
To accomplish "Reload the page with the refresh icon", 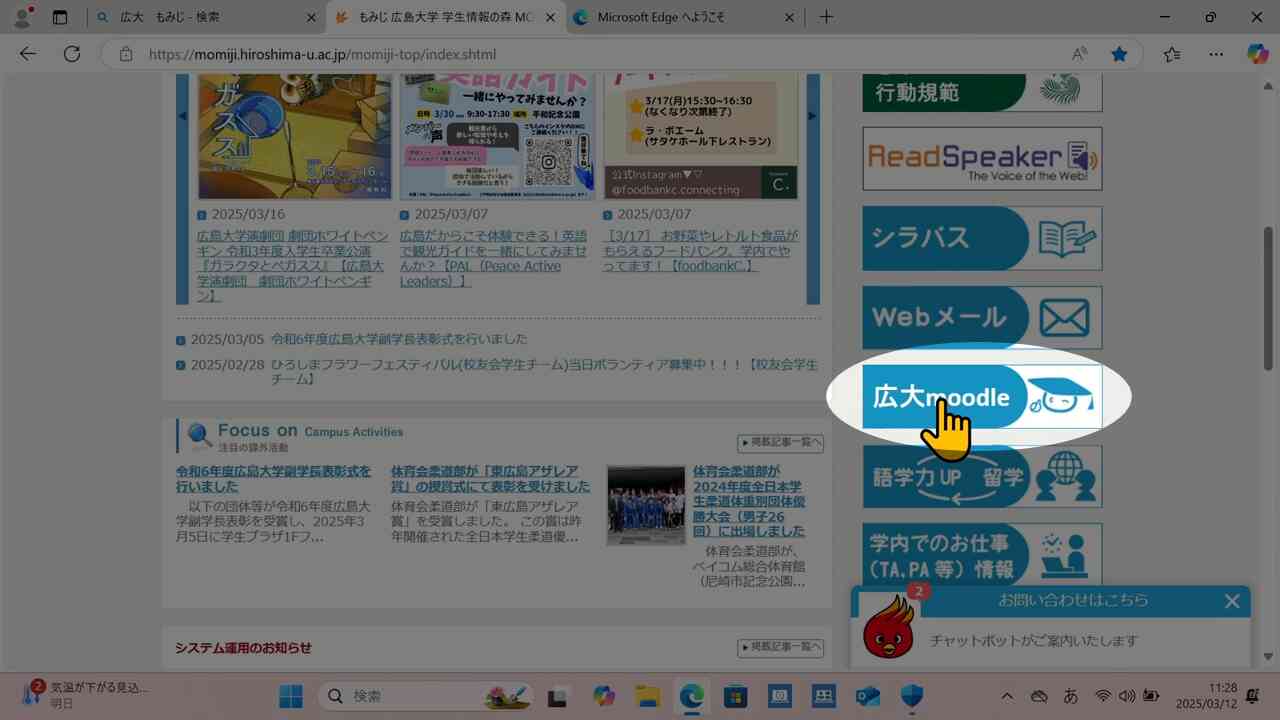I will [71, 54].
